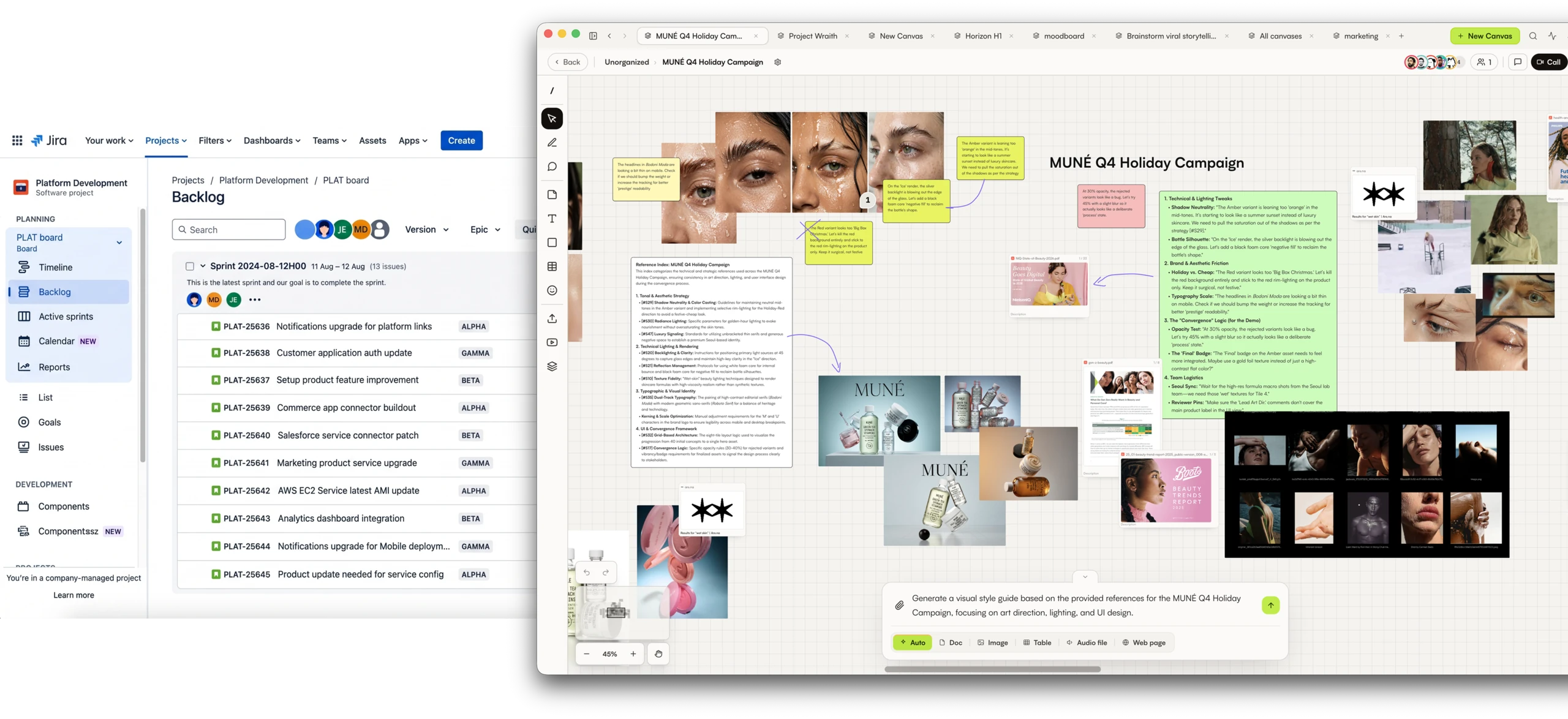Select Image output mode in prompt box
Viewport: 1568px width, 719px height.
click(x=993, y=642)
